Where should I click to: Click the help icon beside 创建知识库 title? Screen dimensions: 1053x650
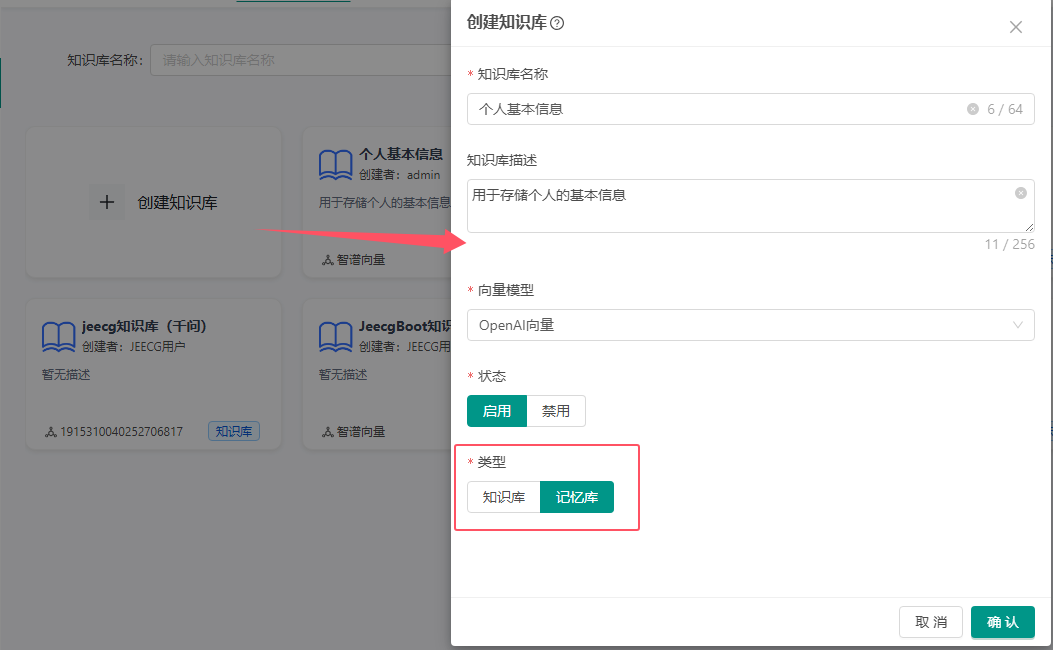[x=557, y=23]
